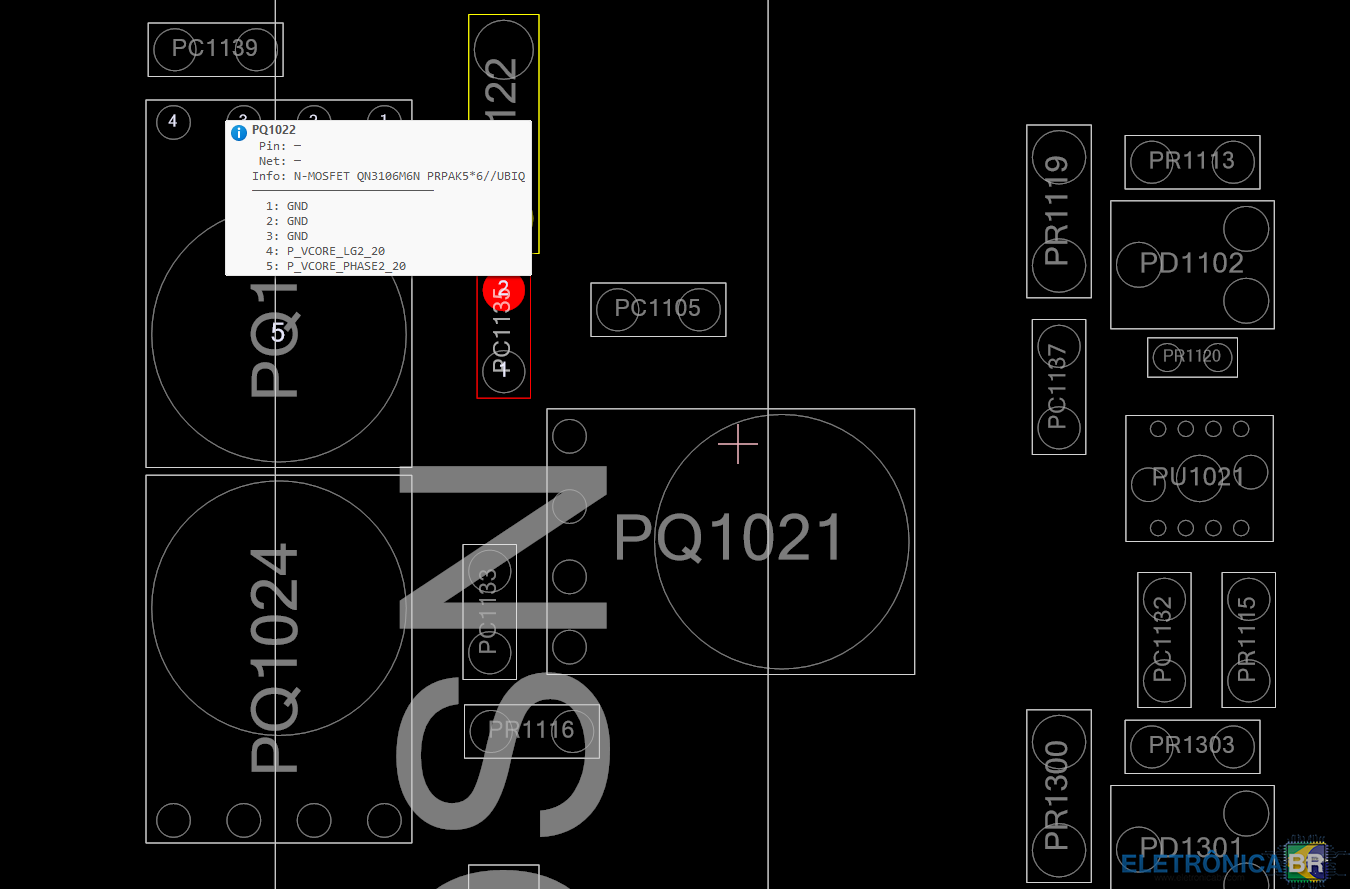This screenshot has width=1350, height=889.
Task: Select the red highlighted pin of PC1135
Action: (x=504, y=291)
